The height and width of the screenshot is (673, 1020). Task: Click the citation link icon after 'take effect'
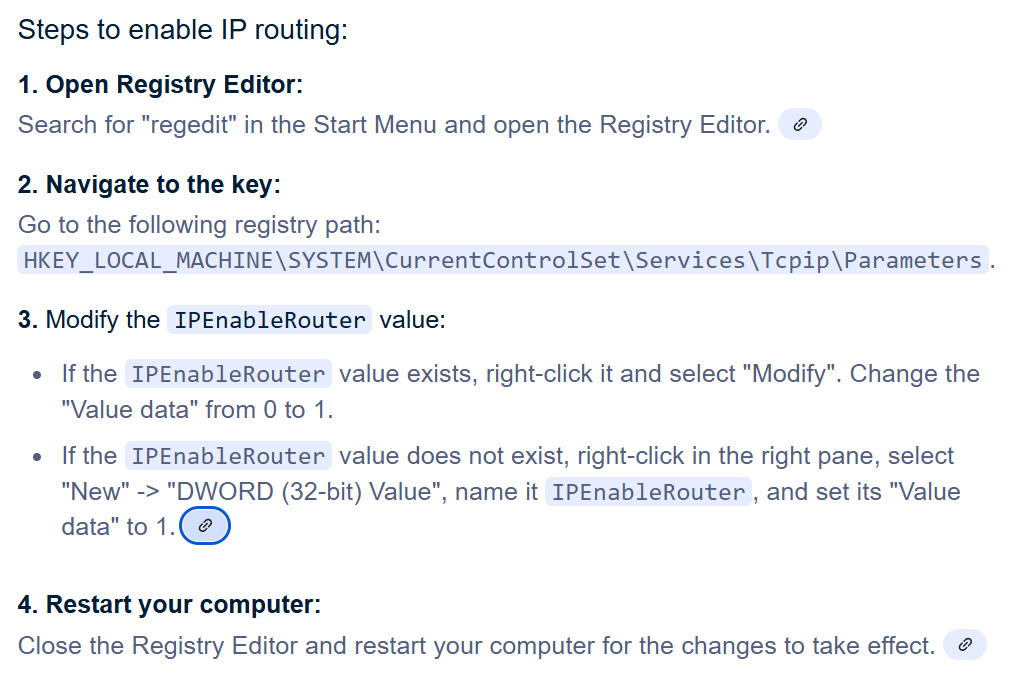964,645
